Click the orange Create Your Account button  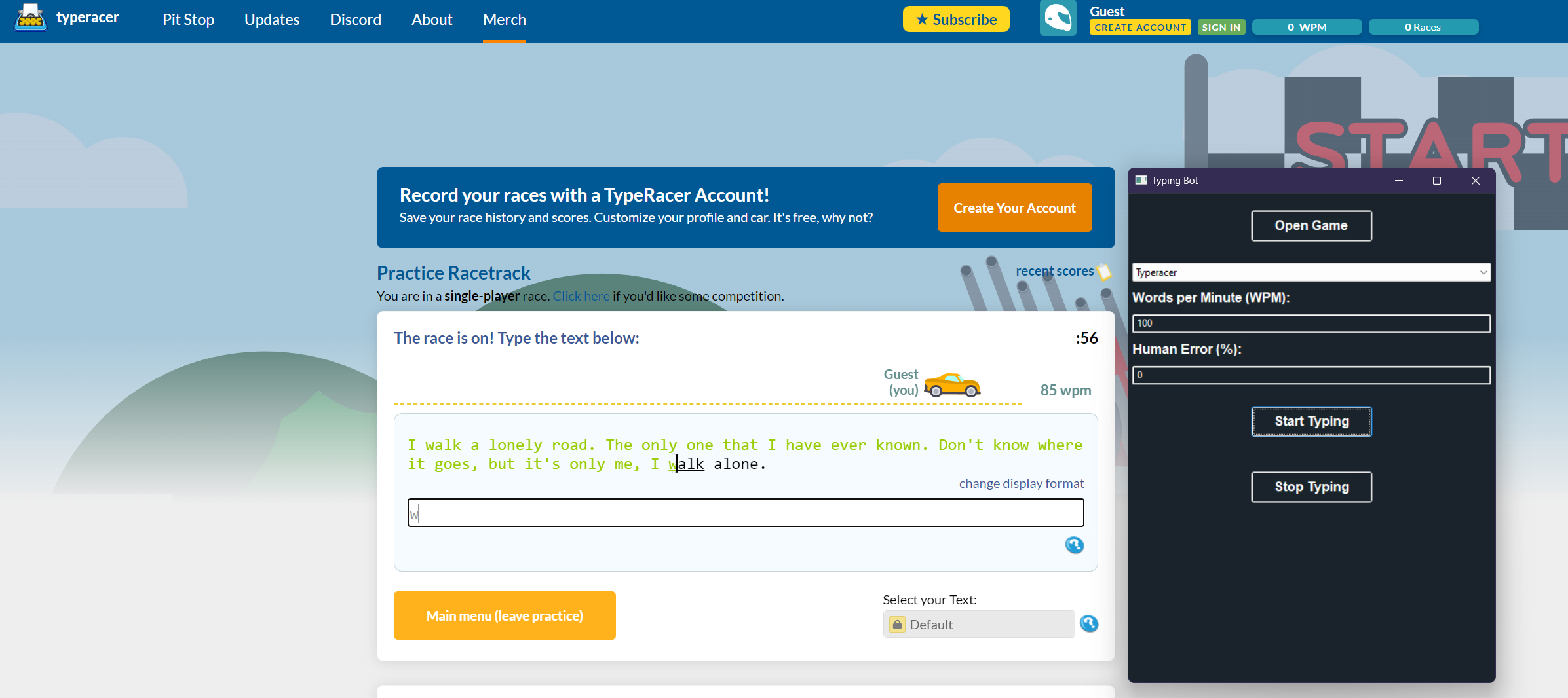tap(1014, 208)
